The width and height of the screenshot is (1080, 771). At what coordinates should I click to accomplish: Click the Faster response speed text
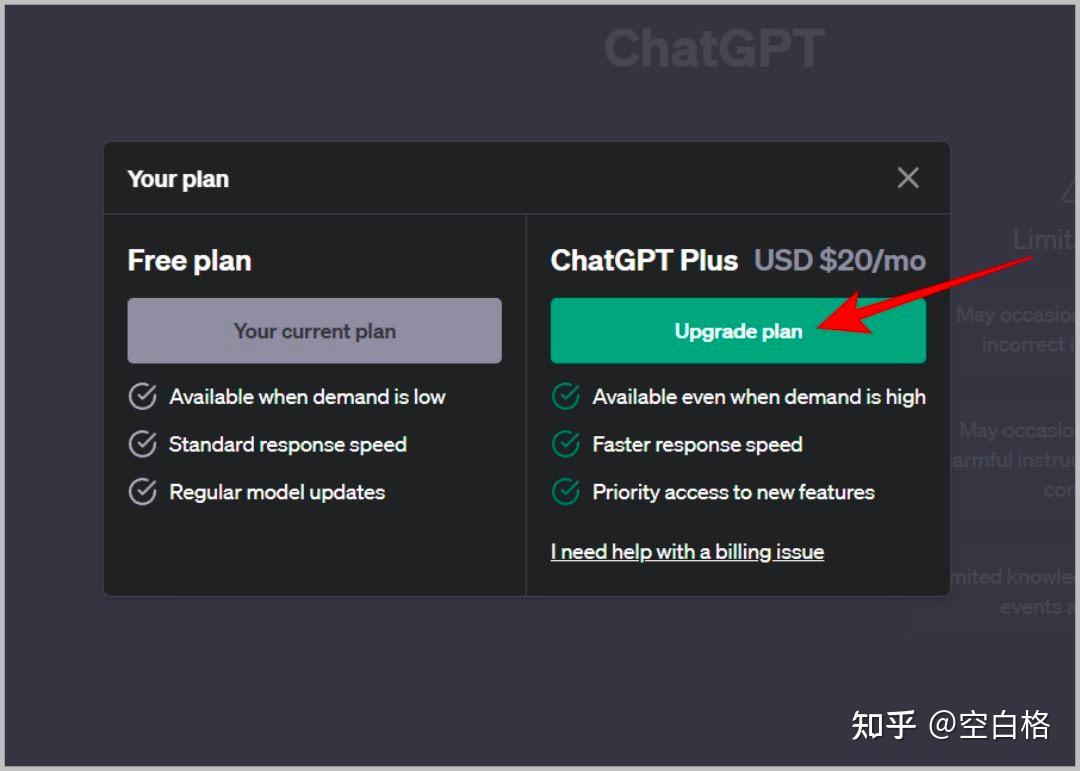click(697, 444)
